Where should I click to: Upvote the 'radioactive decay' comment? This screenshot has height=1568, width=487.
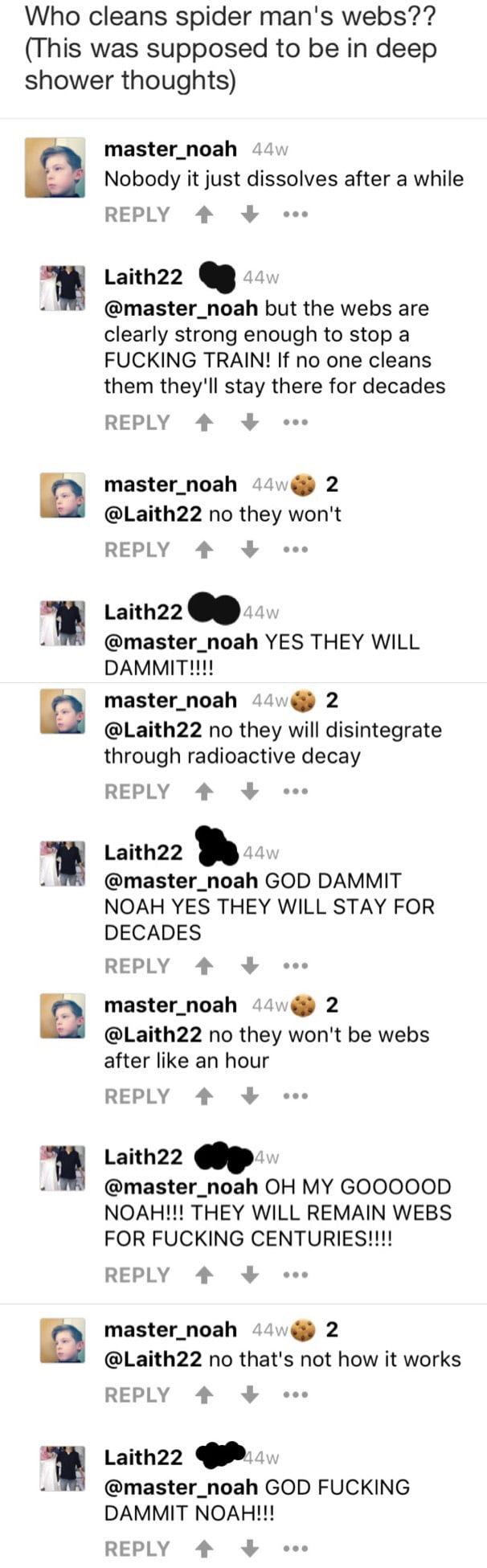pos(205,792)
